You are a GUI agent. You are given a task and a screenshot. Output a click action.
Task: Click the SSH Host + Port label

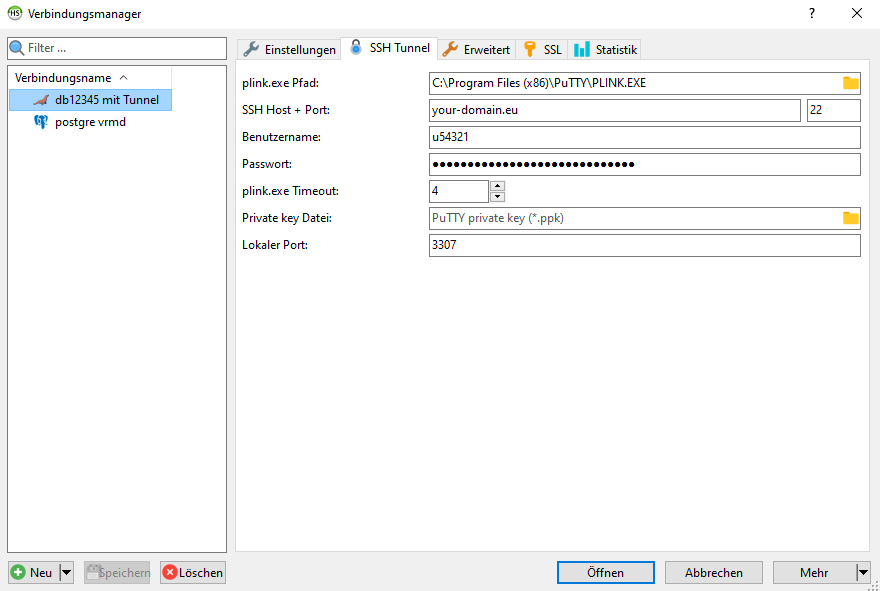[286, 110]
